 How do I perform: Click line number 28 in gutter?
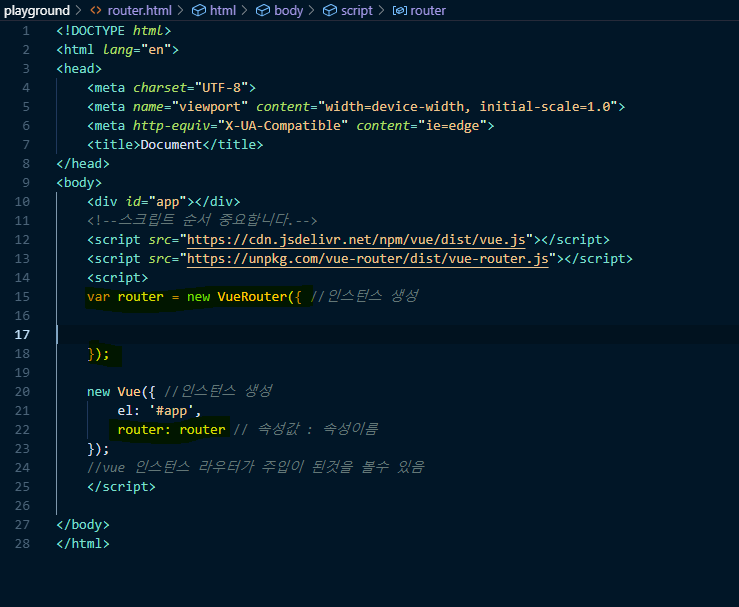[22, 543]
